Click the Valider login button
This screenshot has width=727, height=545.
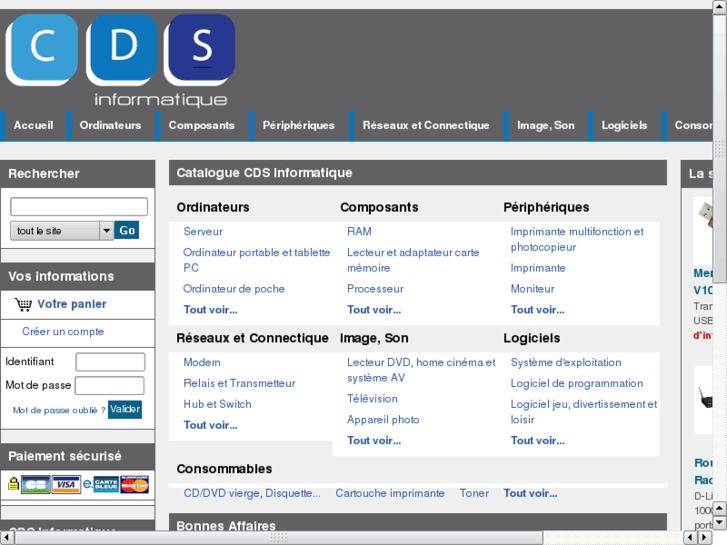point(125,409)
